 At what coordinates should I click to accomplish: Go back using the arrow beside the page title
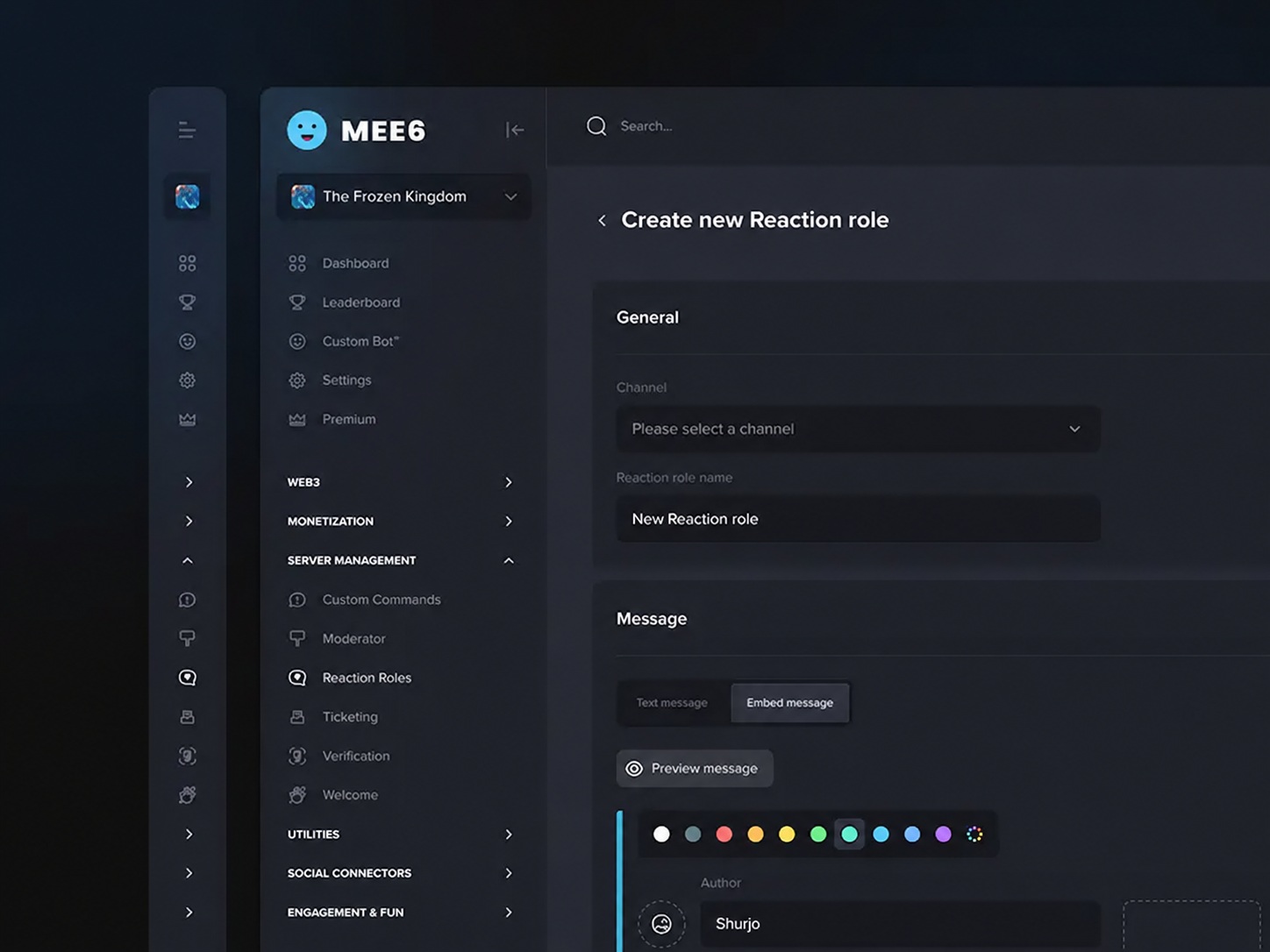[602, 220]
